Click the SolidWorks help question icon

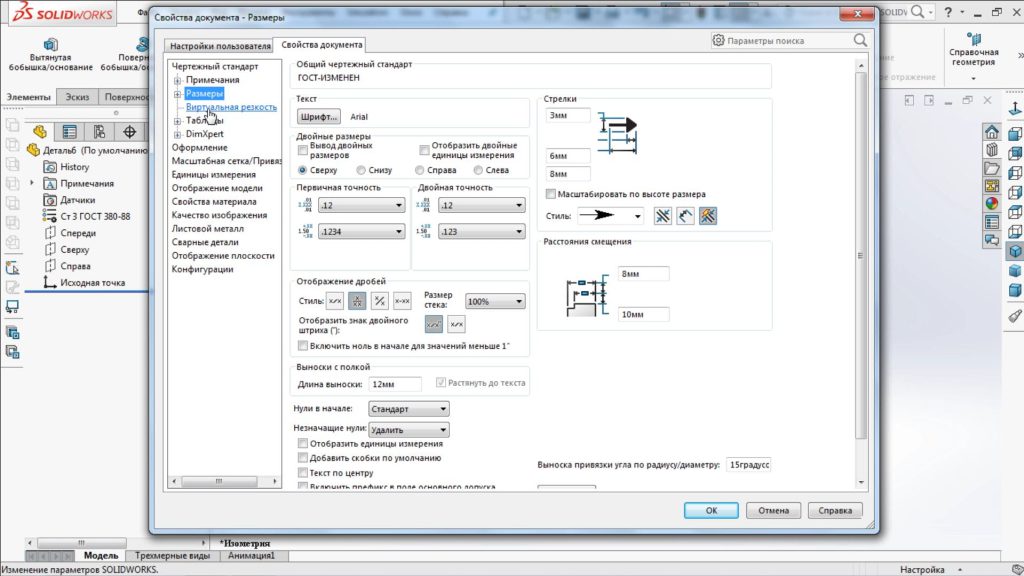point(948,12)
